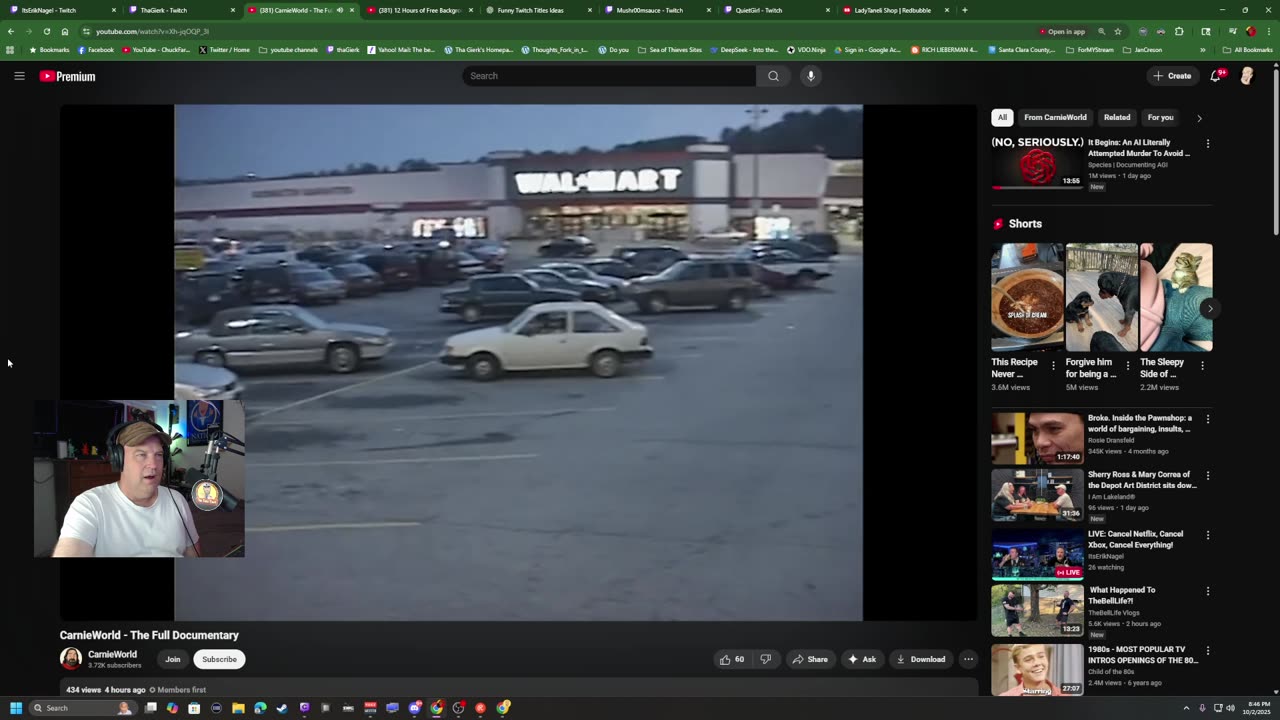Select the For you filter chip
Image resolution: width=1280 pixels, height=720 pixels.
(x=1160, y=117)
